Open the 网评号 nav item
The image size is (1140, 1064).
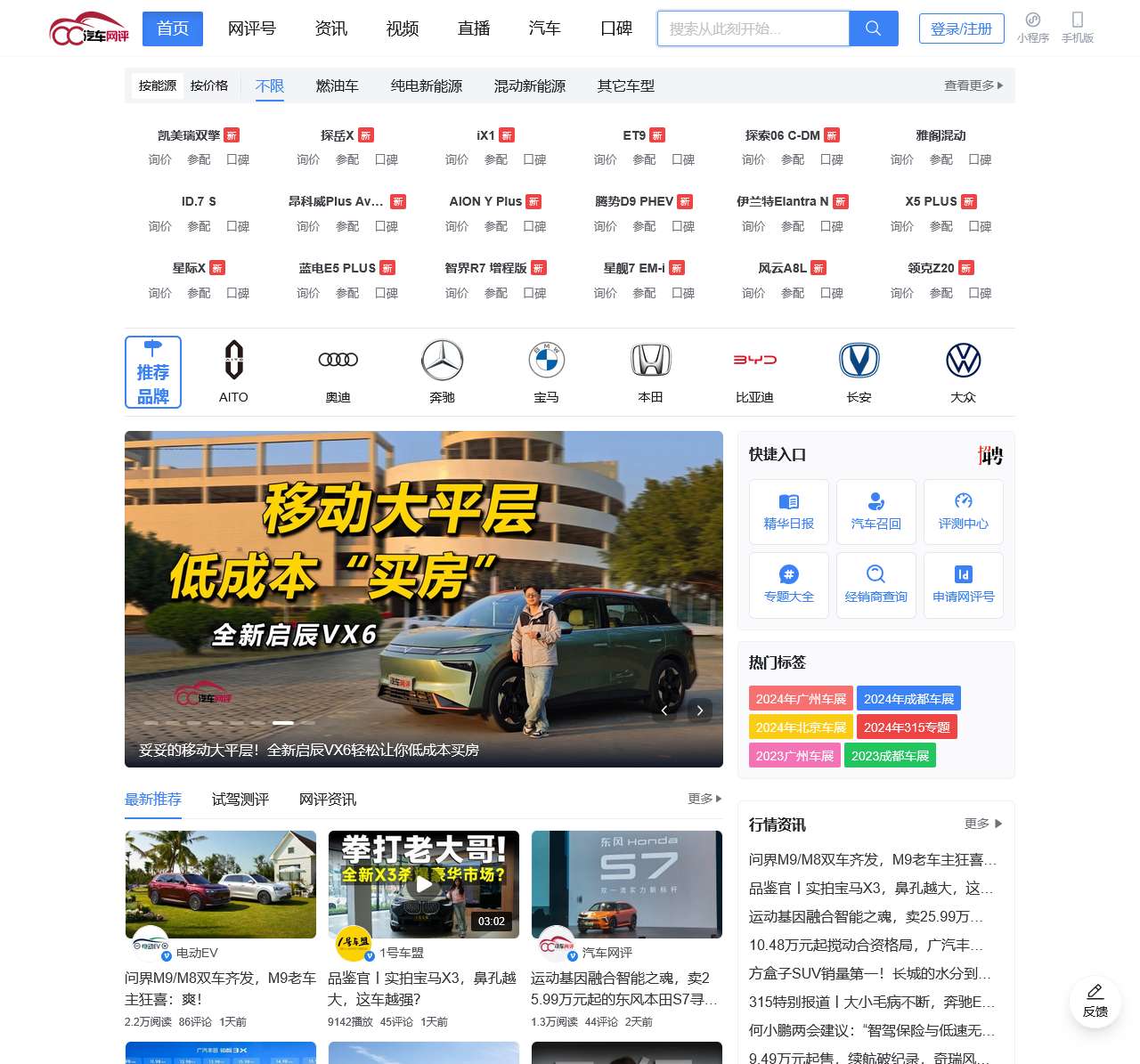point(252,28)
